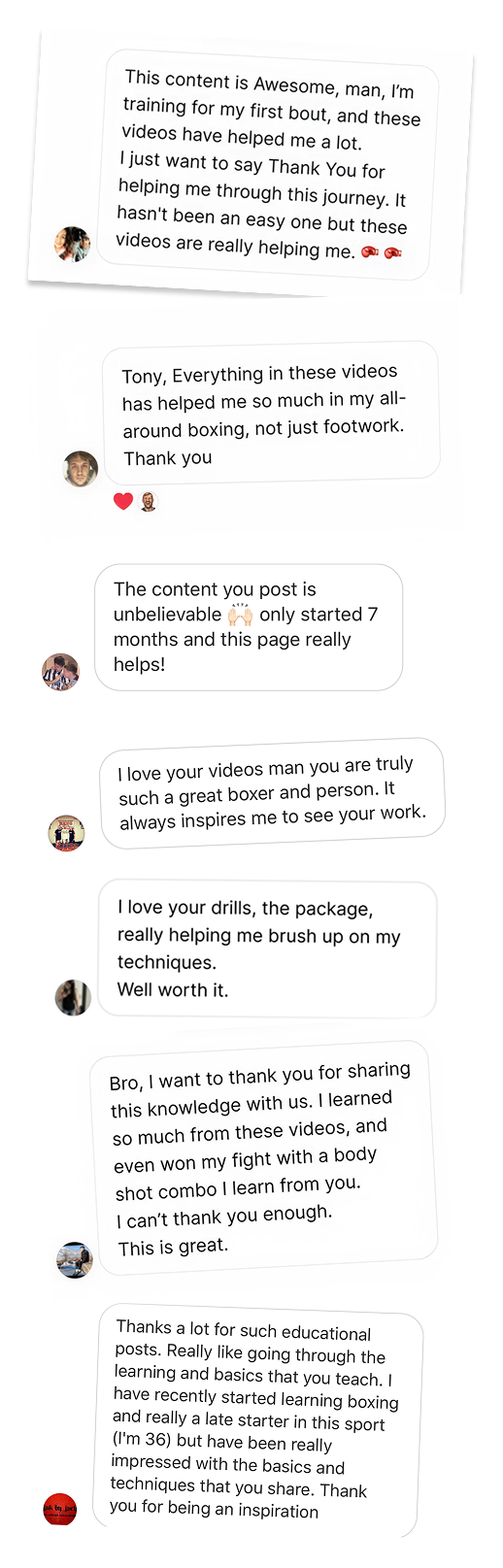Click the bubble starting 'Bro, I want to thank you'
Screen dimensions: 503x1568
262,1157
